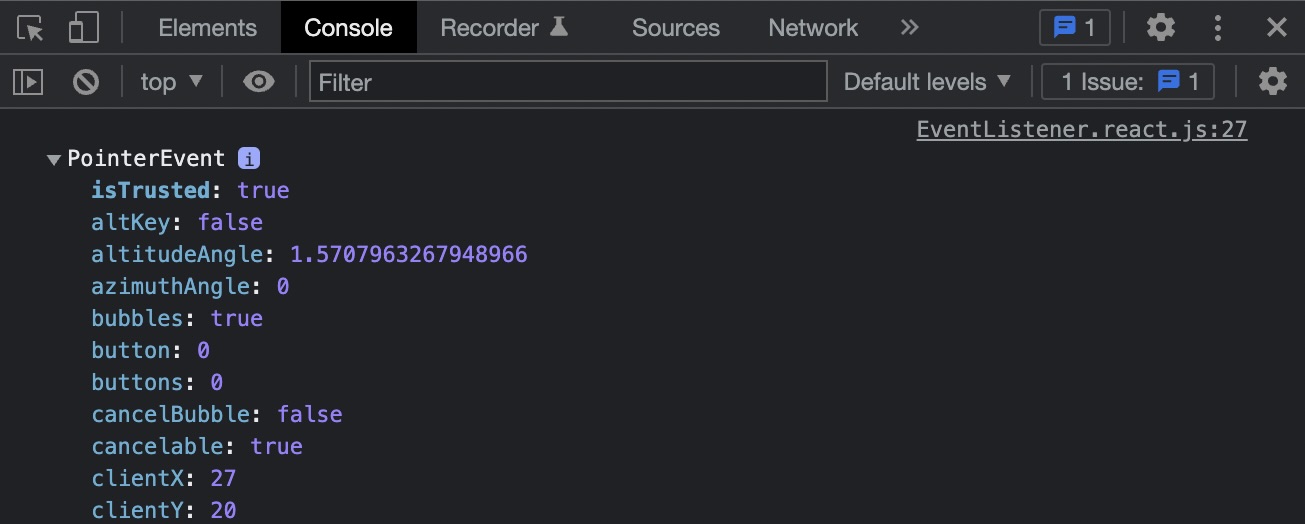Image resolution: width=1305 pixels, height=524 pixels.
Task: Close the DevTools panel
Action: pyautogui.click(x=1276, y=27)
